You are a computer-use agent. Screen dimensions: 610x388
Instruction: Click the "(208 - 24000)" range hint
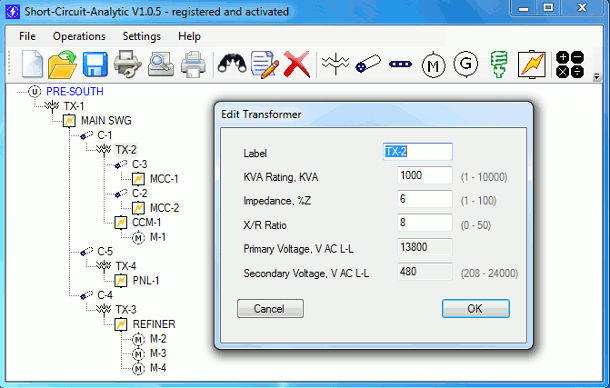(x=489, y=273)
